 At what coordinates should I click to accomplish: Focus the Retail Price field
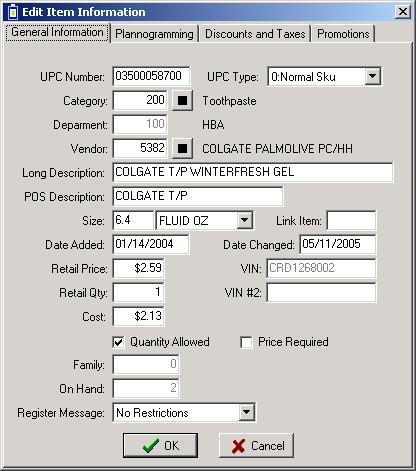tap(138, 268)
